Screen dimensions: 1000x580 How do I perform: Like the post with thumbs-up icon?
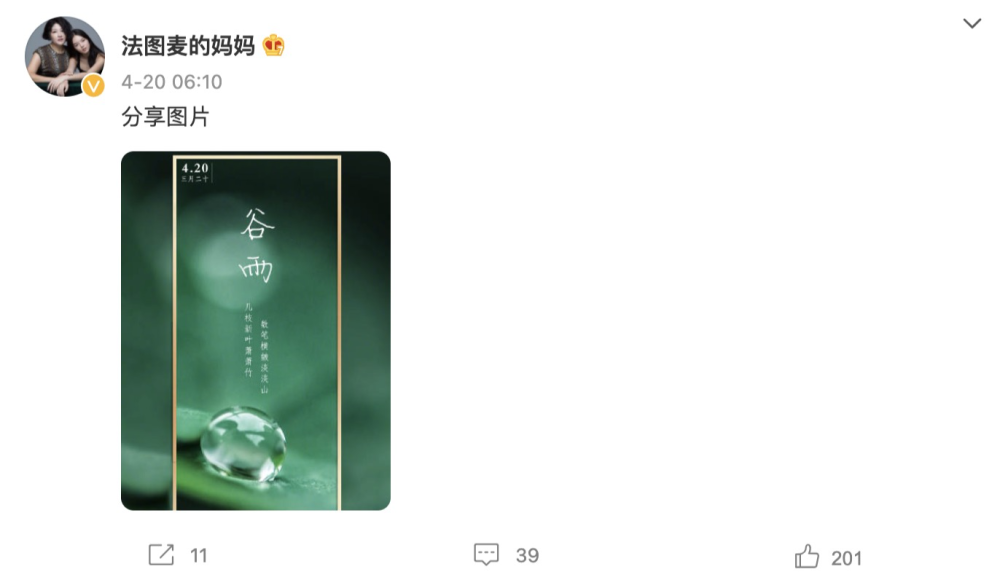click(x=807, y=556)
